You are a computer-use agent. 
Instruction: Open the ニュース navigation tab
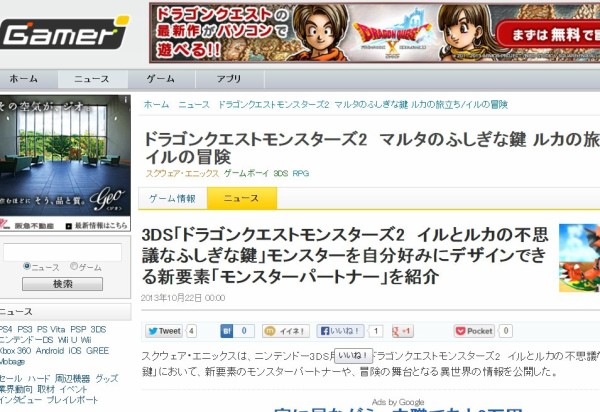92,79
